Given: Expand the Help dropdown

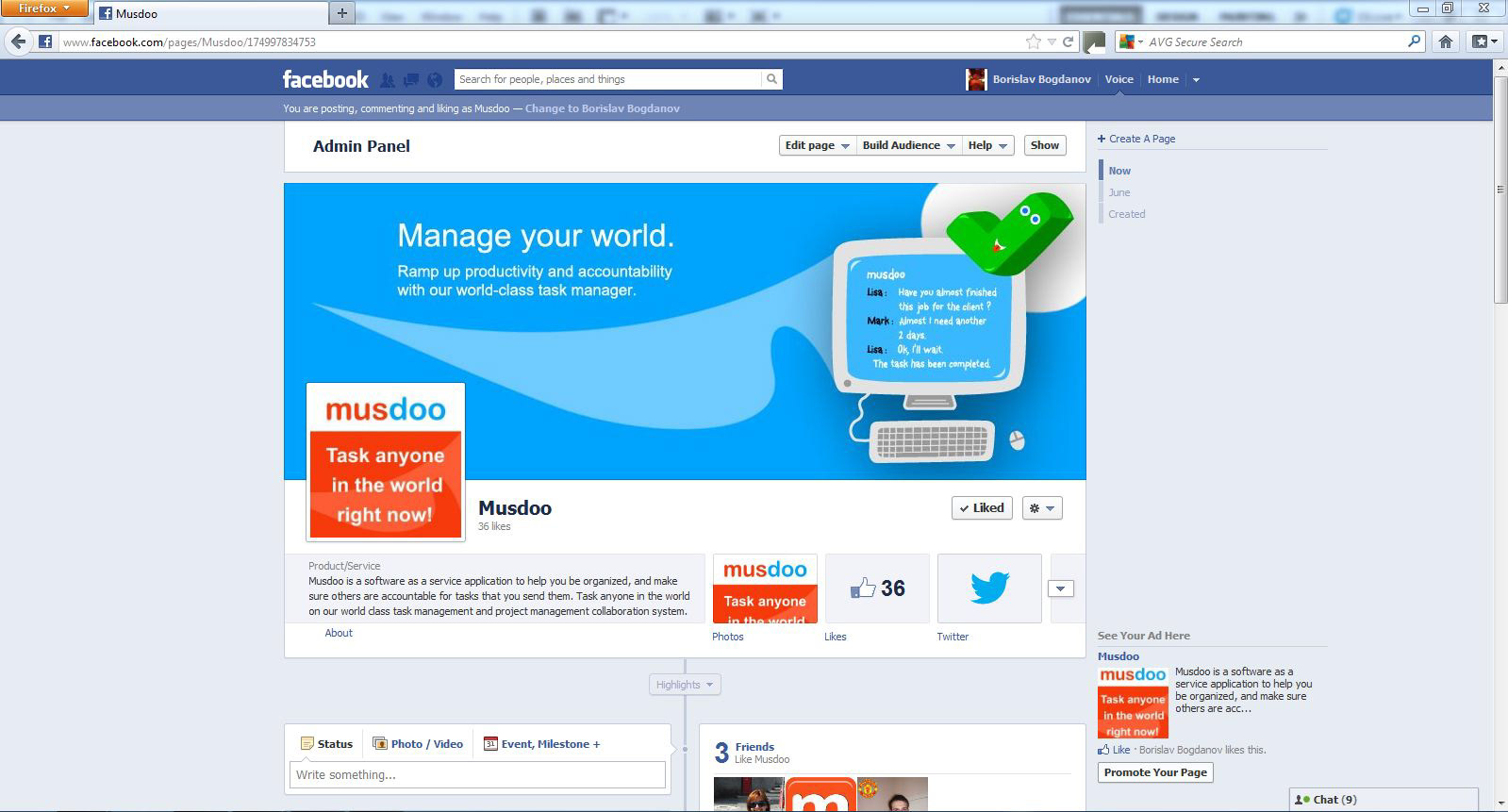Looking at the screenshot, I should pyautogui.click(x=987, y=145).
